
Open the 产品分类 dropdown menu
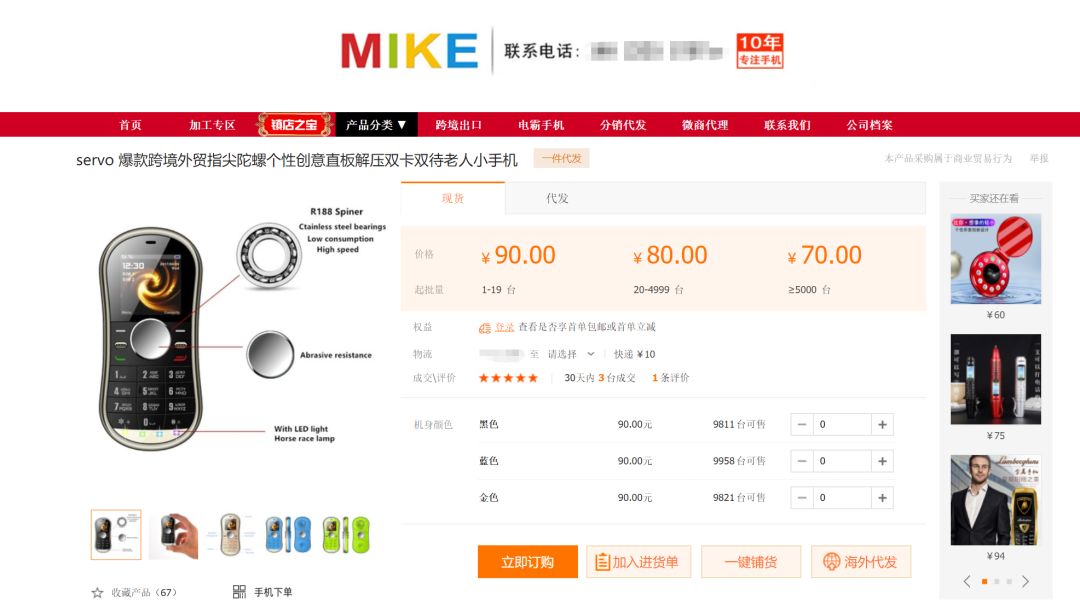click(x=376, y=125)
